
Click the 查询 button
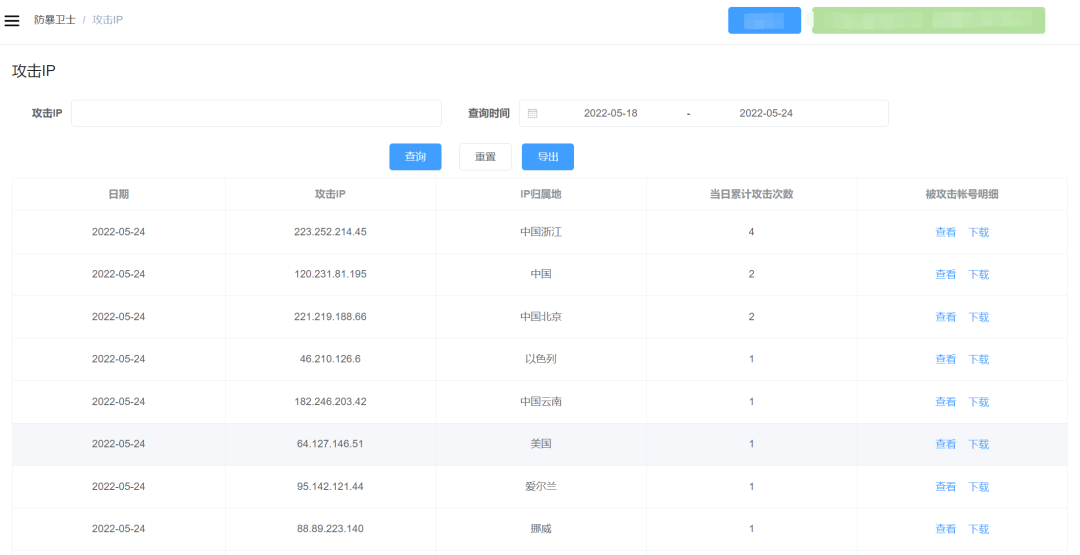(415, 157)
